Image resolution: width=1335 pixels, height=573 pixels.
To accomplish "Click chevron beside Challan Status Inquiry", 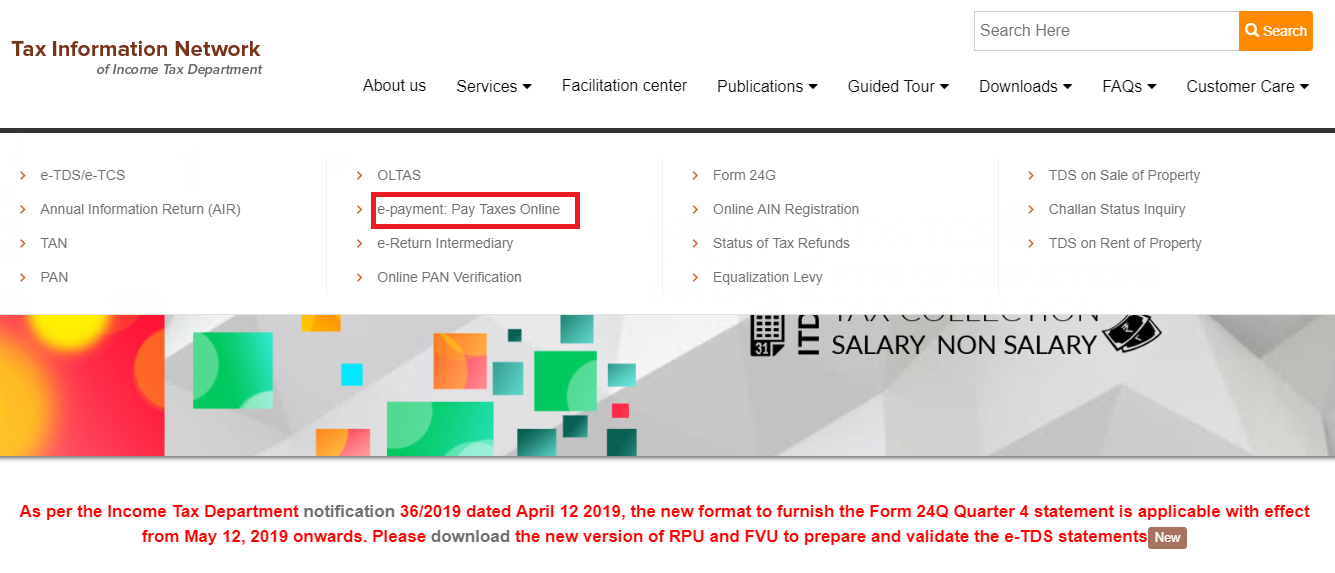I will pos(1032,209).
